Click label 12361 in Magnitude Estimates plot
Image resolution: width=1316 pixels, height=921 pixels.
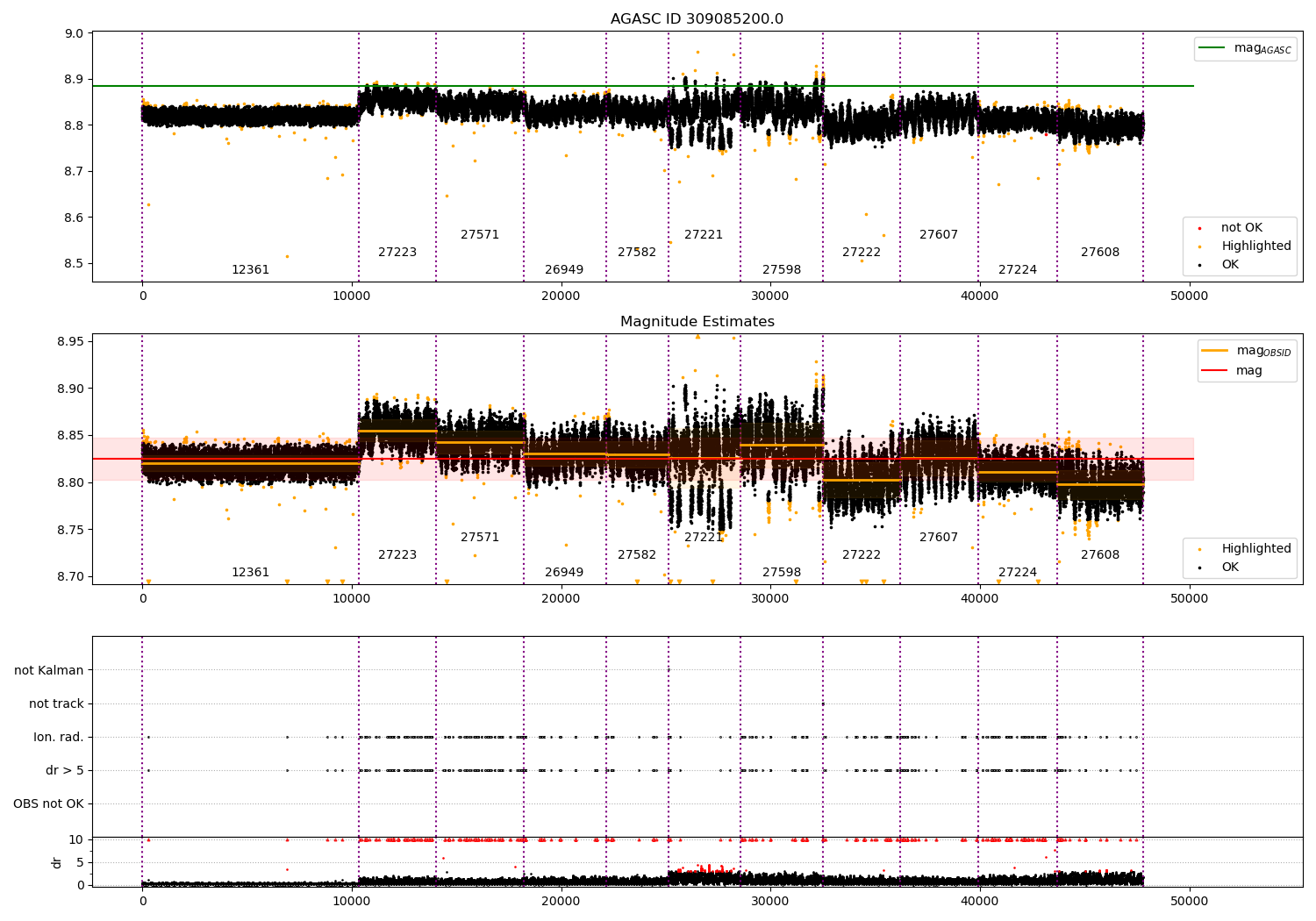(x=250, y=573)
